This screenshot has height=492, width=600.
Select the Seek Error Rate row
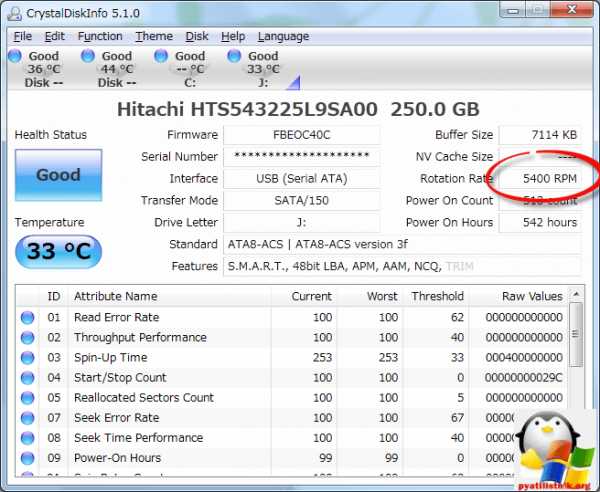292,418
